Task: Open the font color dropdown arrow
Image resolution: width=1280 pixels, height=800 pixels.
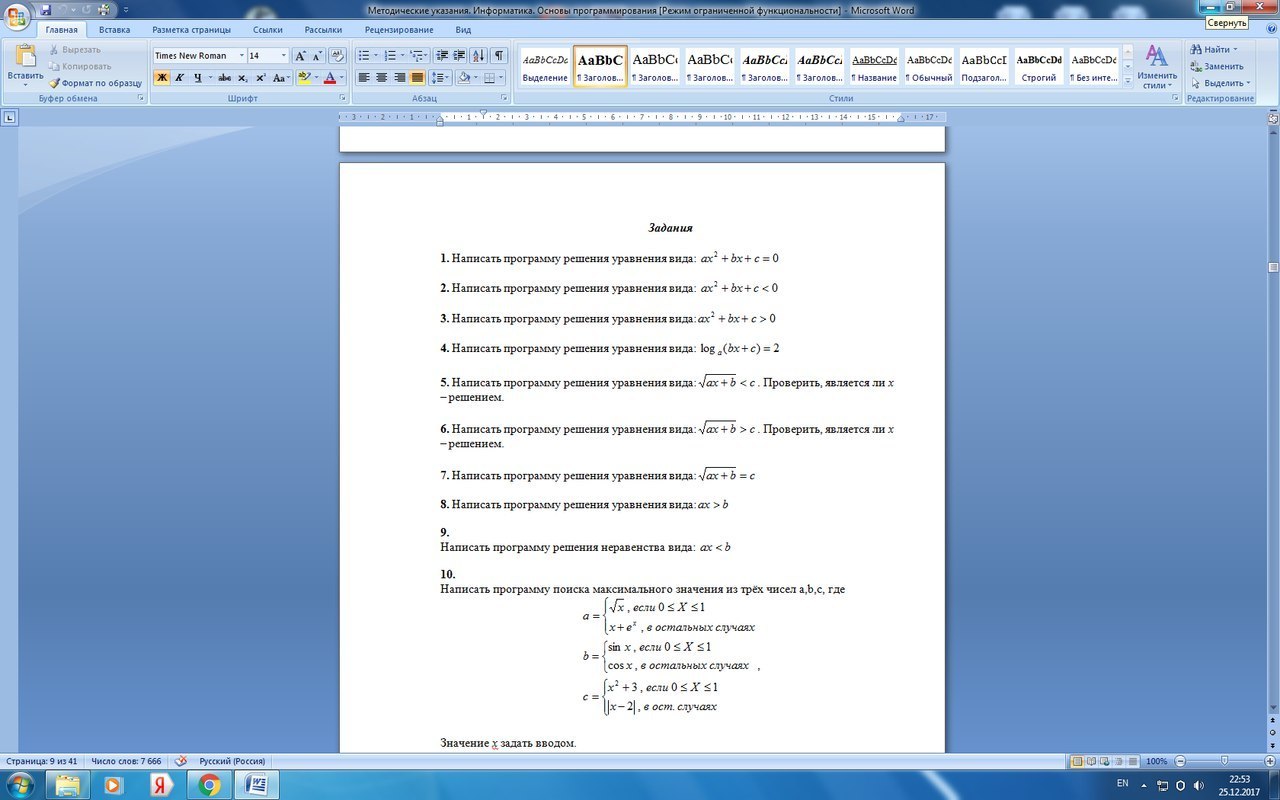Action: pyautogui.click(x=342, y=78)
